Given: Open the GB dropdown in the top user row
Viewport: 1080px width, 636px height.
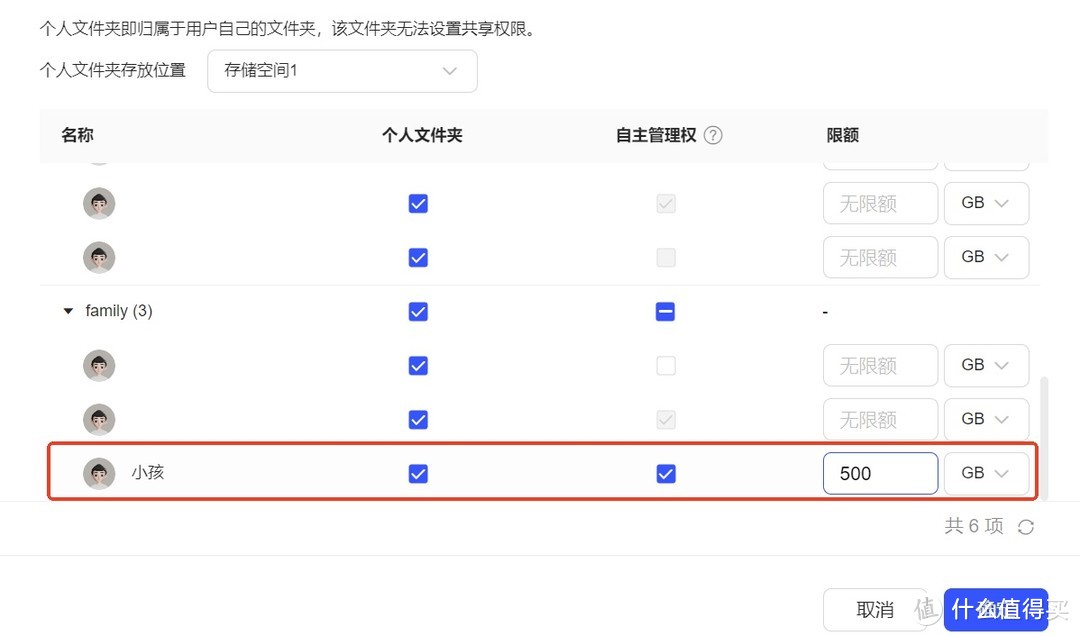Looking at the screenshot, I should click(x=986, y=203).
